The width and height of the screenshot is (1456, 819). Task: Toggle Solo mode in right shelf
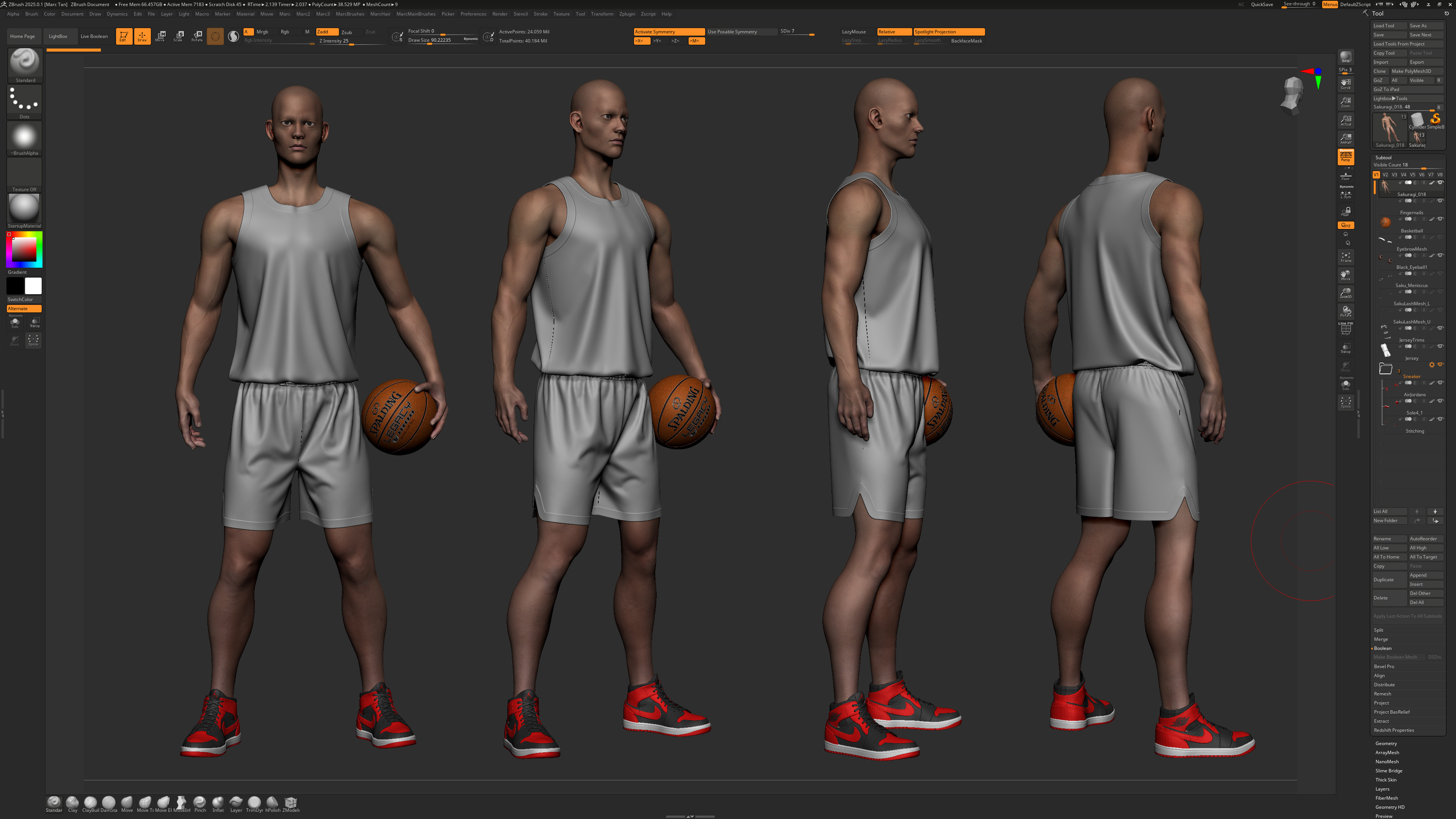click(x=1346, y=384)
